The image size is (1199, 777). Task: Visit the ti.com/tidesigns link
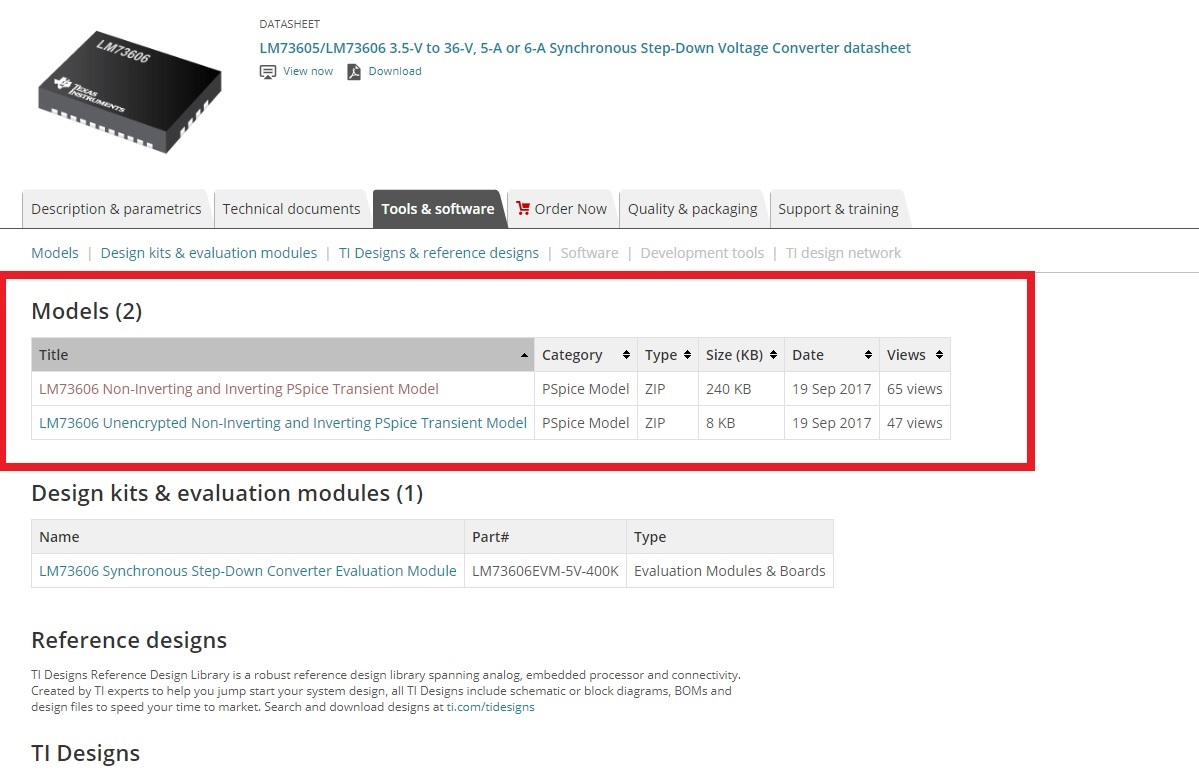pyautogui.click(x=491, y=707)
